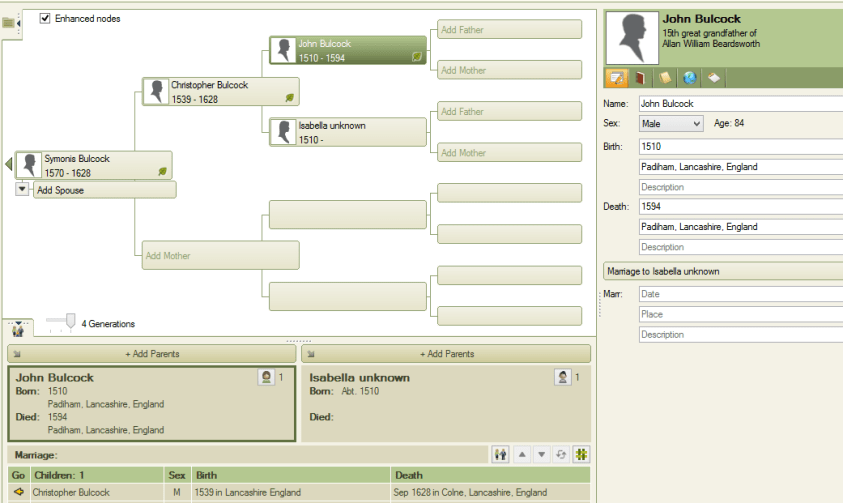Click John Bulcock's media portrait icon in family view

(x=267, y=377)
